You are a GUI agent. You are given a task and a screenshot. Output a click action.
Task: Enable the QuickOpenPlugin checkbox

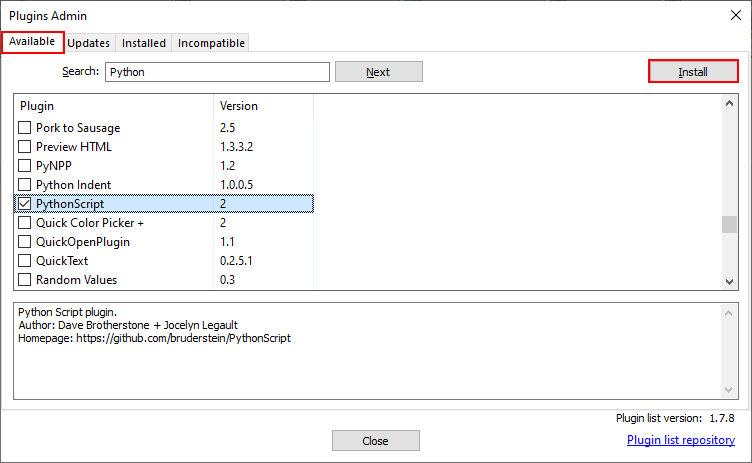[26, 242]
